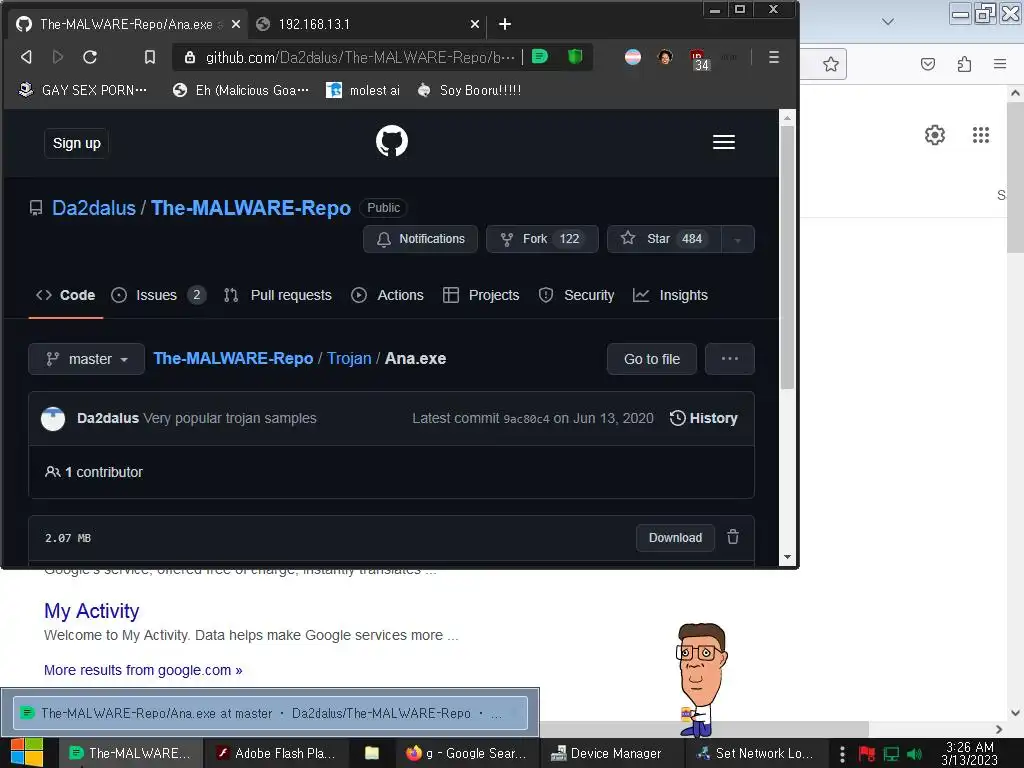Fork the repository with Fork 122 button
Image resolution: width=1024 pixels, height=768 pixels.
[x=542, y=239]
